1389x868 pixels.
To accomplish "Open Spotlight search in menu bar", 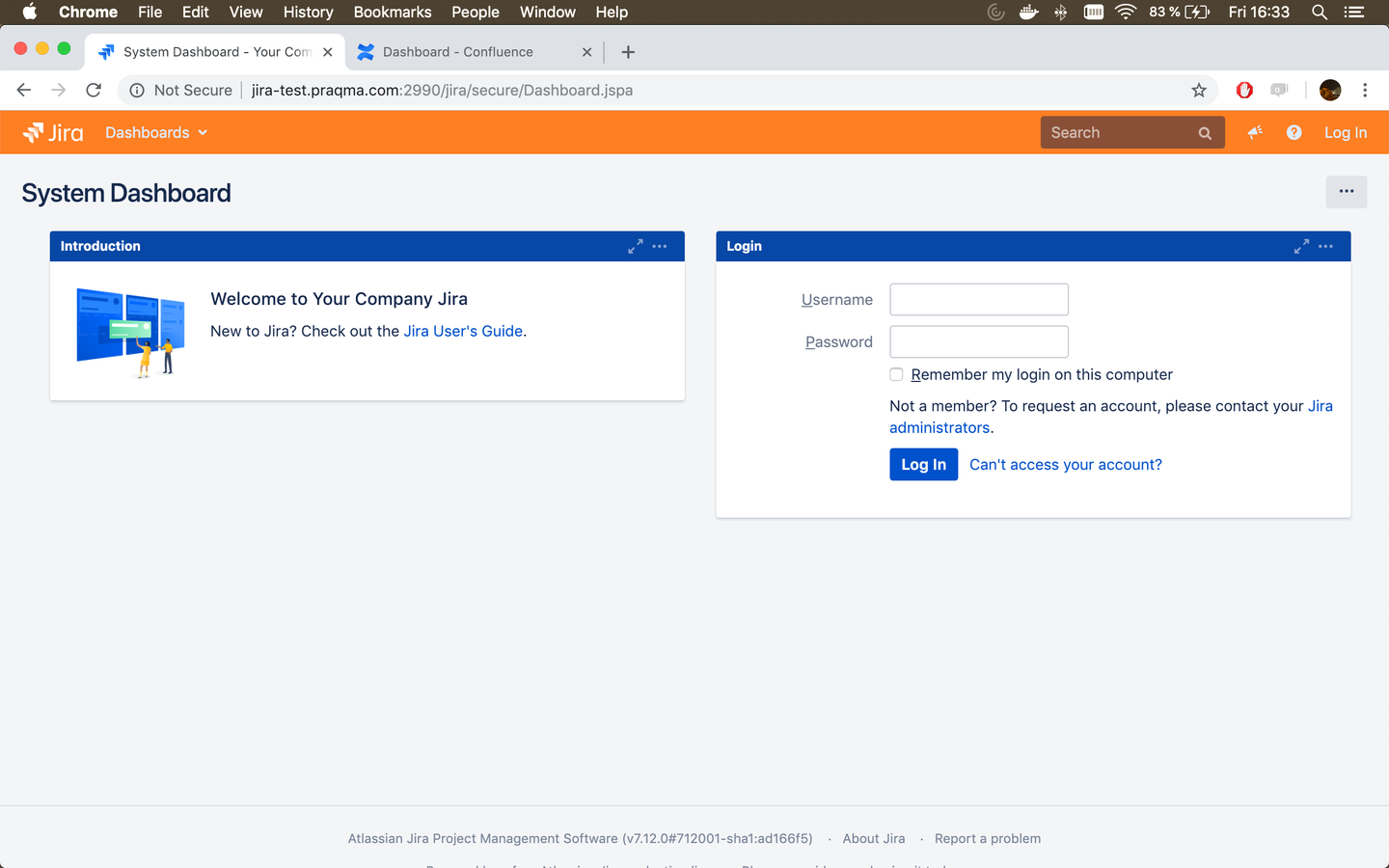I will click(x=1320, y=12).
